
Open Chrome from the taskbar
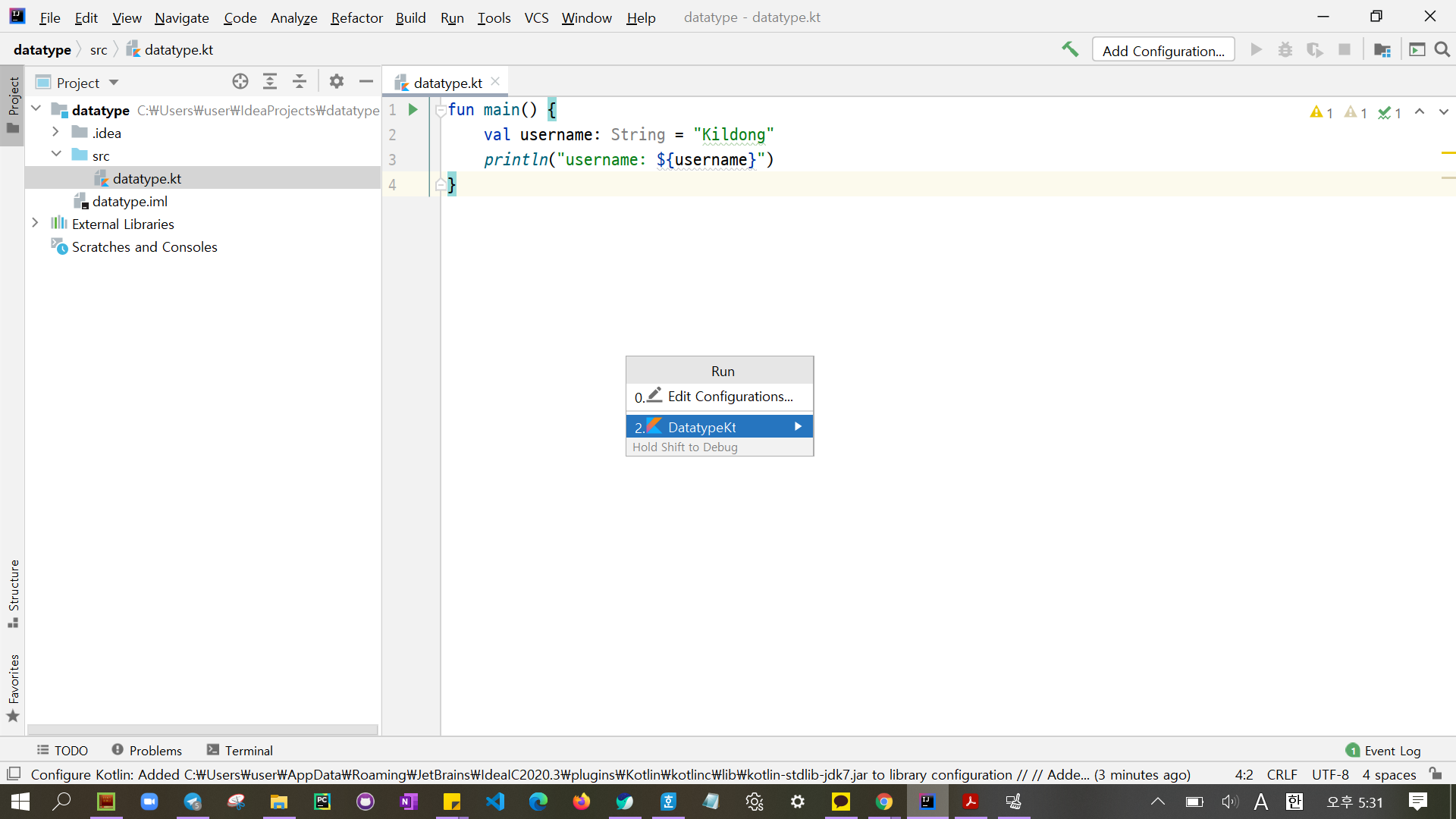[x=883, y=802]
